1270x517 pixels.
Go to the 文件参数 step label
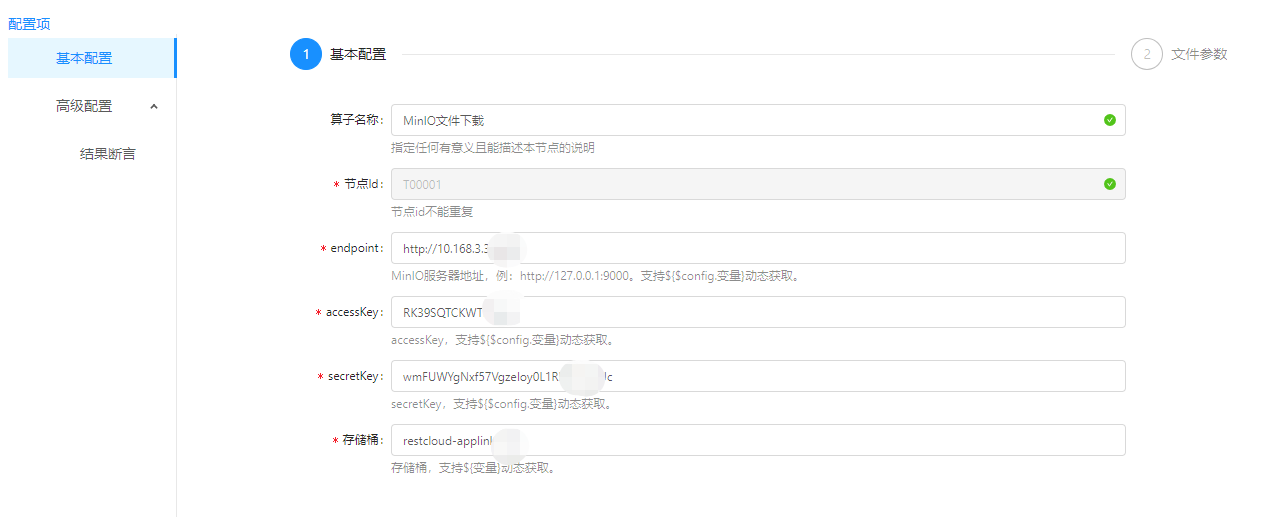coord(1199,54)
